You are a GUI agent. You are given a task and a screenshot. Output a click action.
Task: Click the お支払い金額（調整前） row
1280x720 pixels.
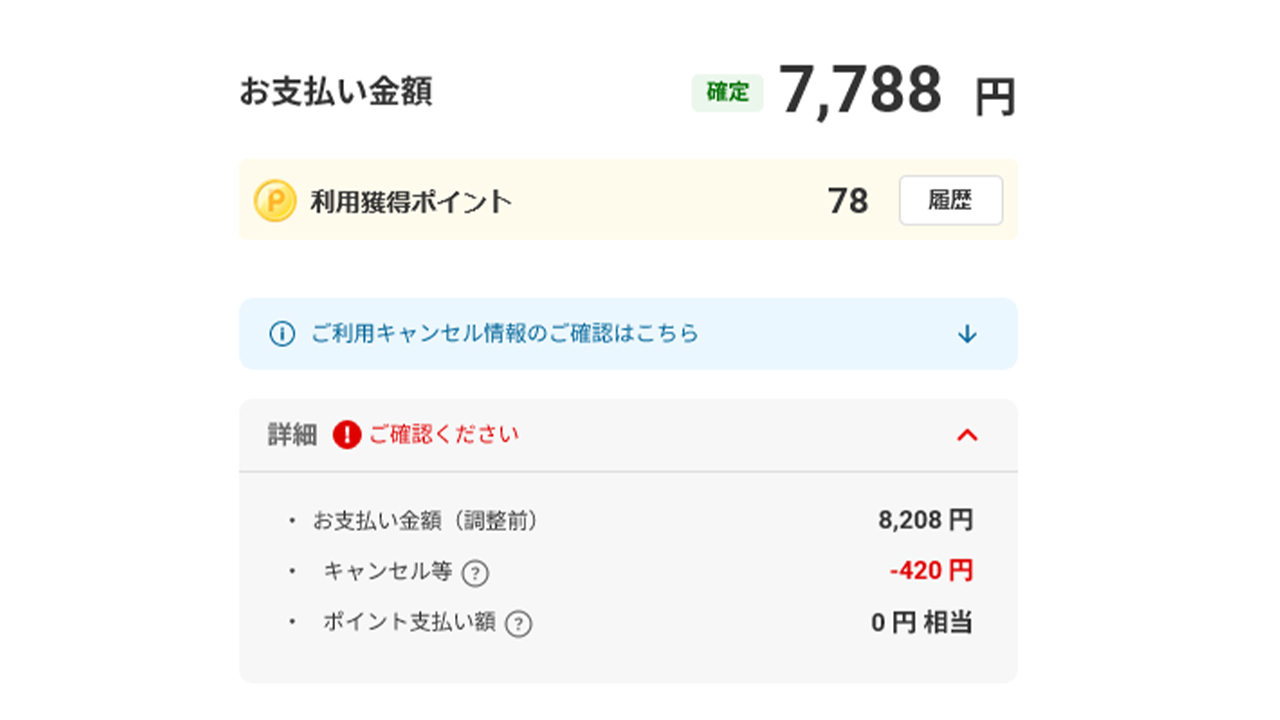628,520
